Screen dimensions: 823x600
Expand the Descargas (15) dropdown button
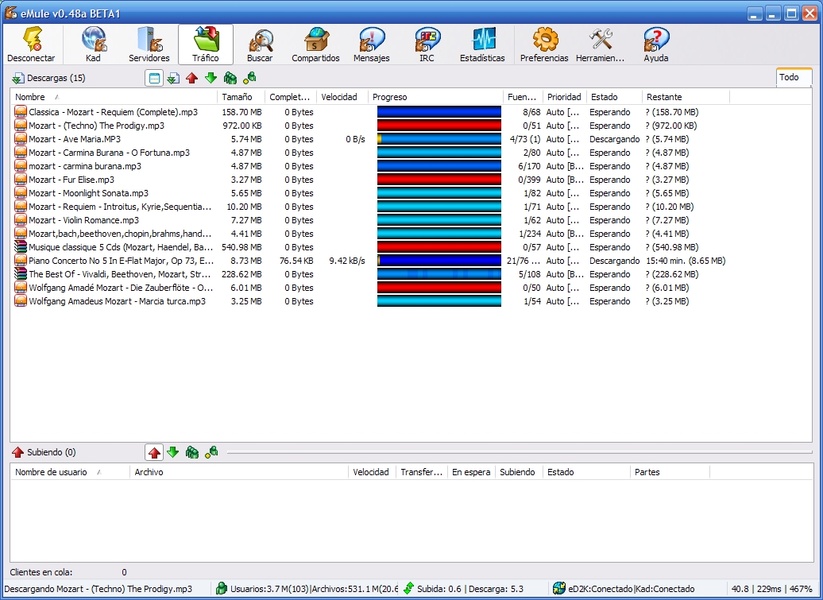coord(48,78)
